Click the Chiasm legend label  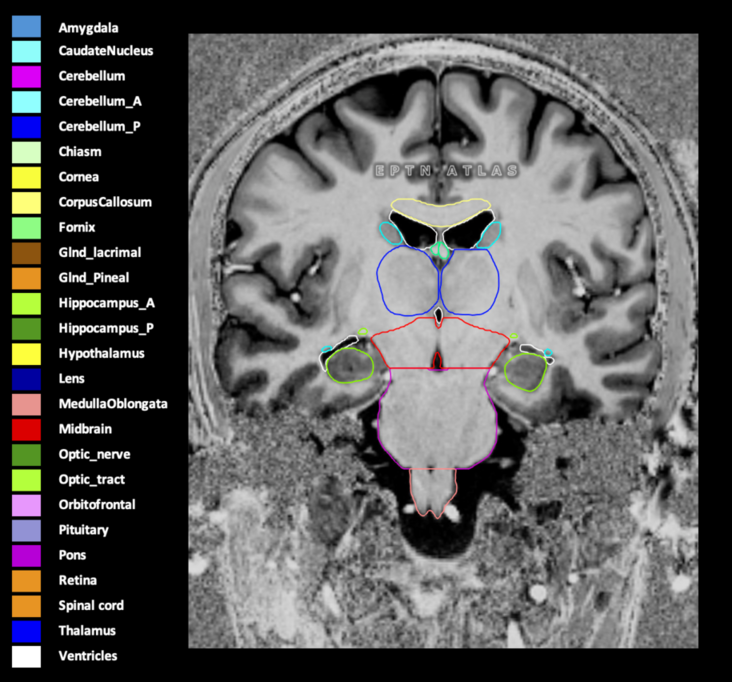[80, 152]
